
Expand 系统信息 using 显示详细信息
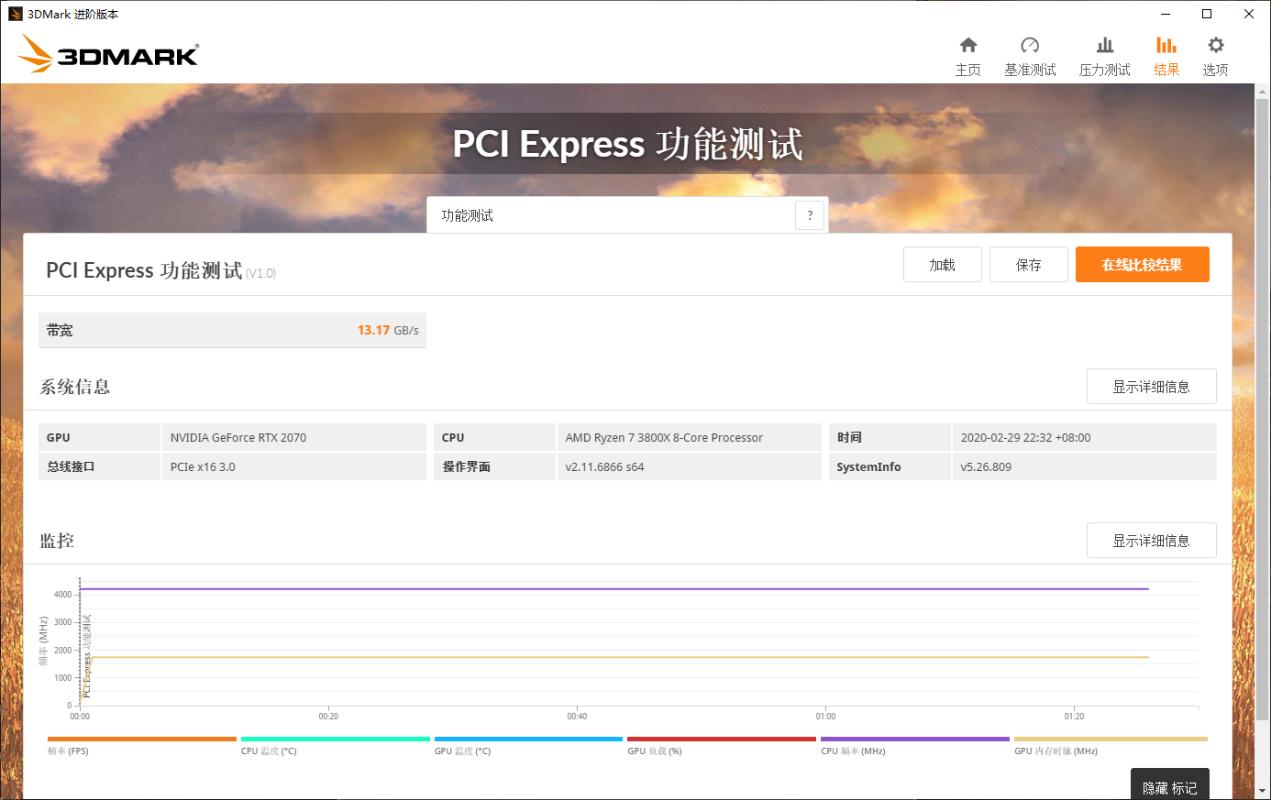tap(1151, 386)
